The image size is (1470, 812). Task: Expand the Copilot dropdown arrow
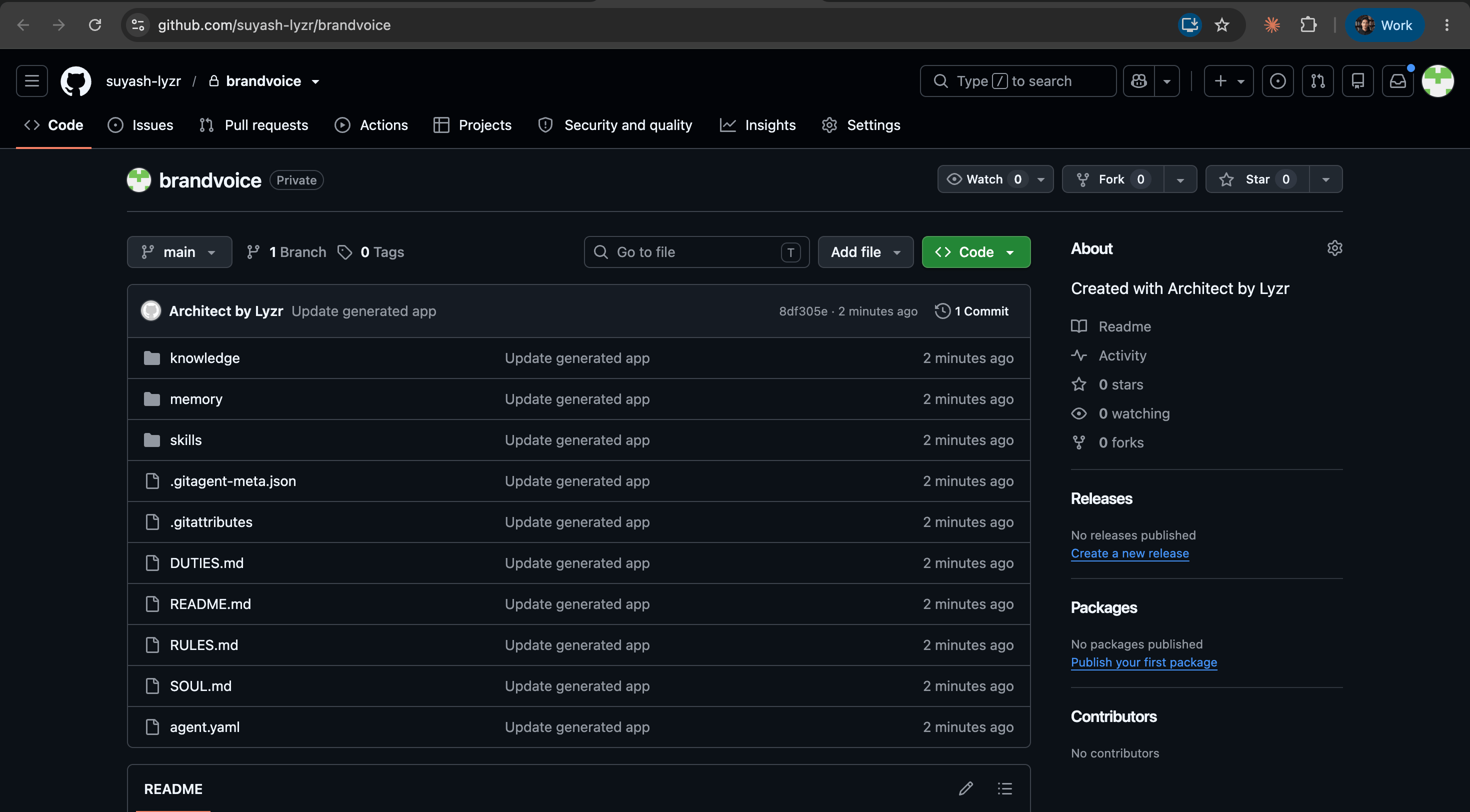tap(1167, 81)
